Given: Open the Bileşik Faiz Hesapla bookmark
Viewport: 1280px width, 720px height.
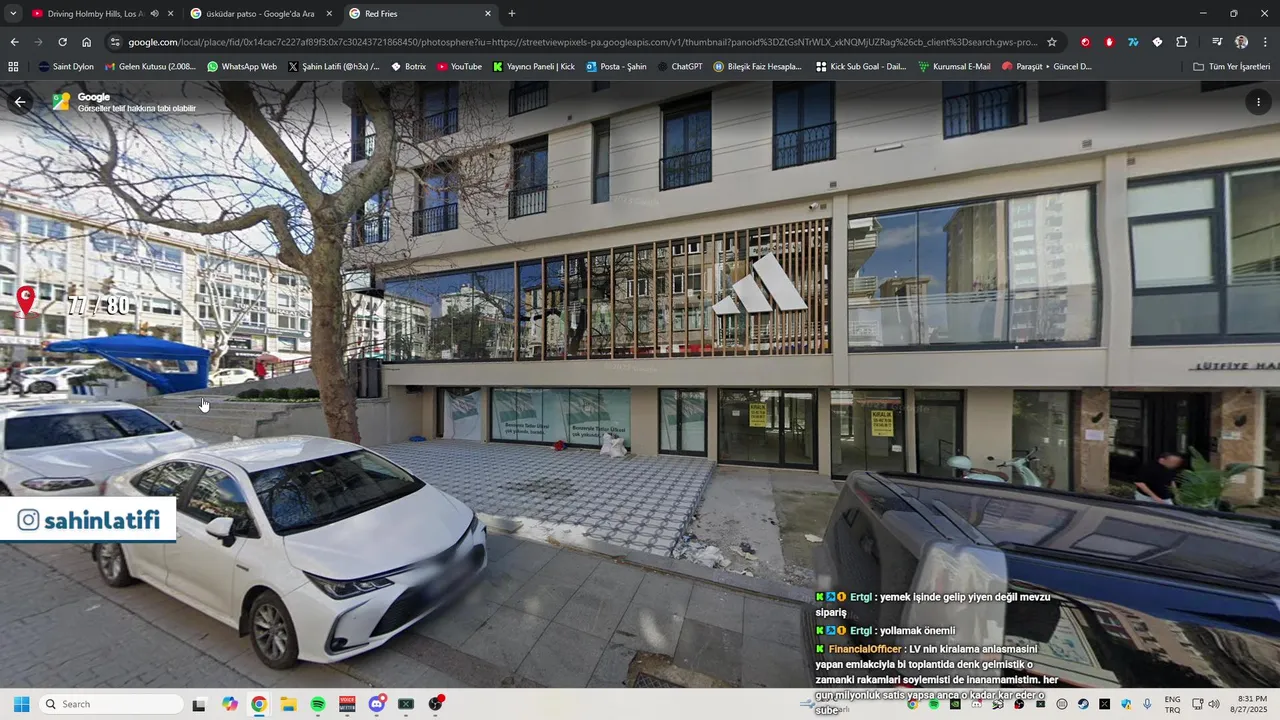Looking at the screenshot, I should pyautogui.click(x=758, y=67).
